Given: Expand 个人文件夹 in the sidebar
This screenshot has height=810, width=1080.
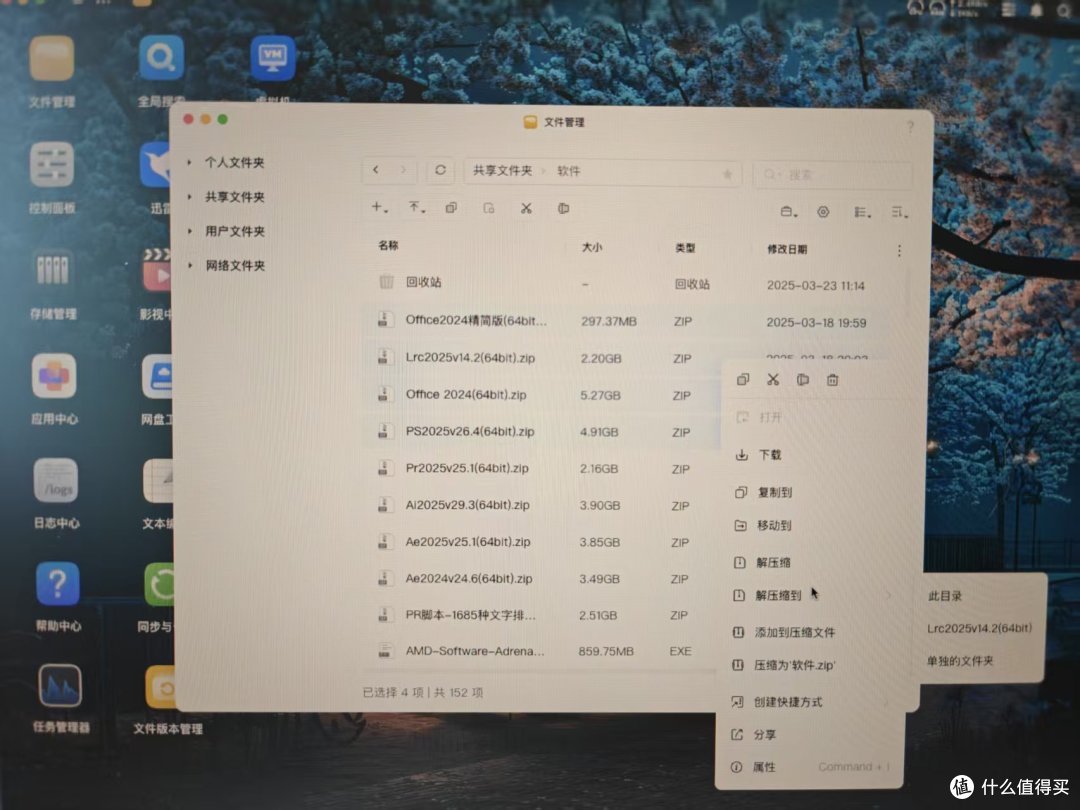Looking at the screenshot, I should [x=189, y=163].
